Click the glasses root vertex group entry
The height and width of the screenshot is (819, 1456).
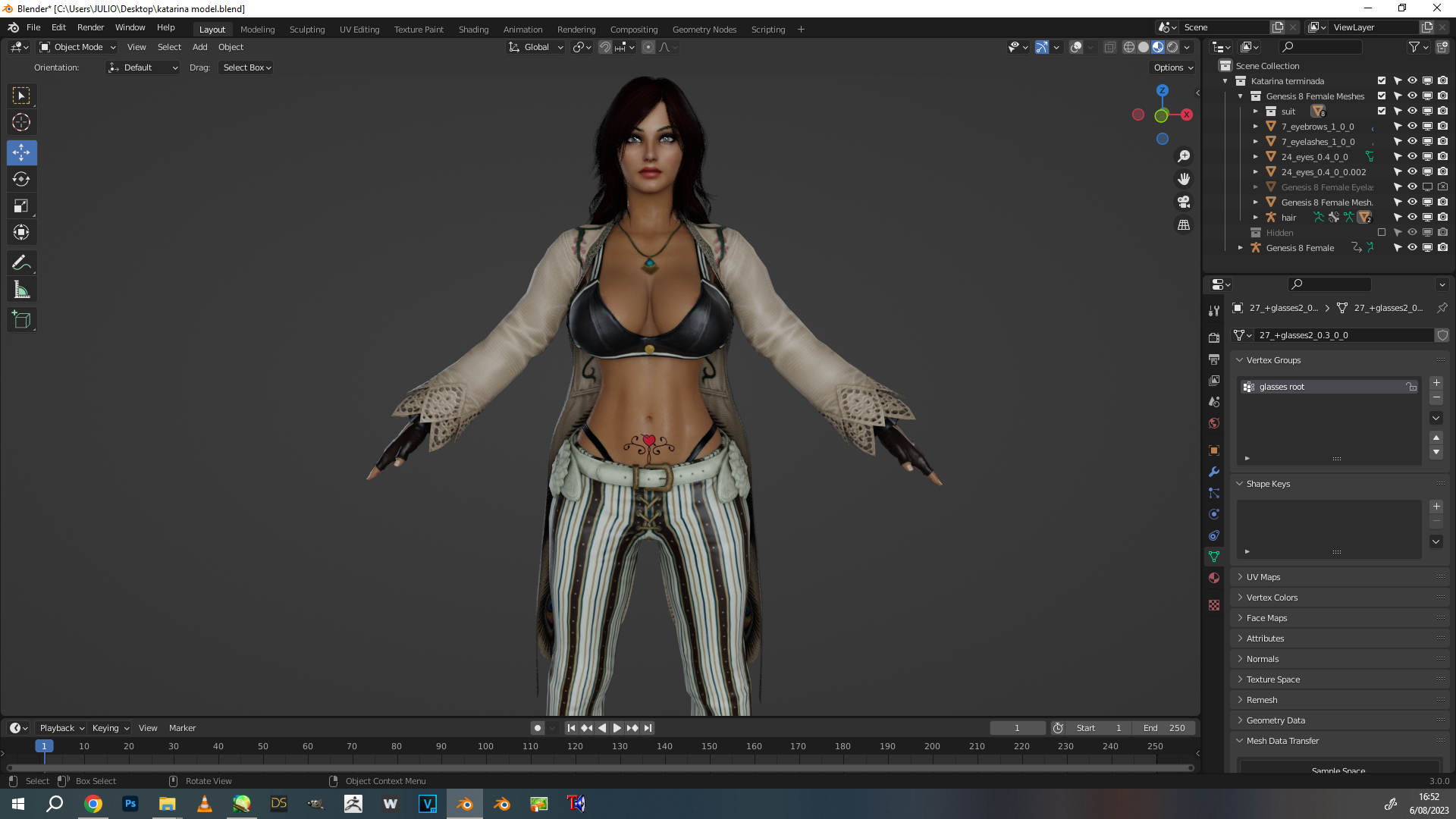pos(1329,387)
